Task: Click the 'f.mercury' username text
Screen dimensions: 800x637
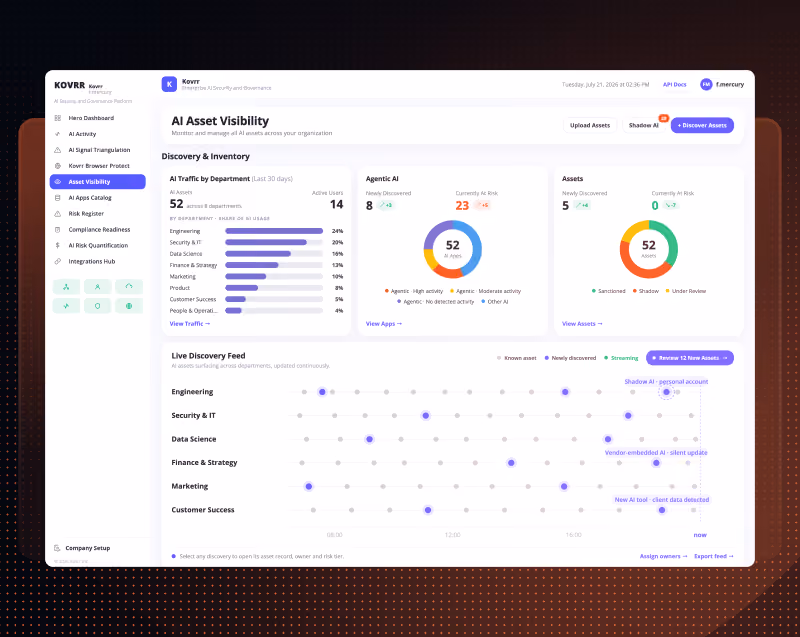Action: (x=730, y=85)
